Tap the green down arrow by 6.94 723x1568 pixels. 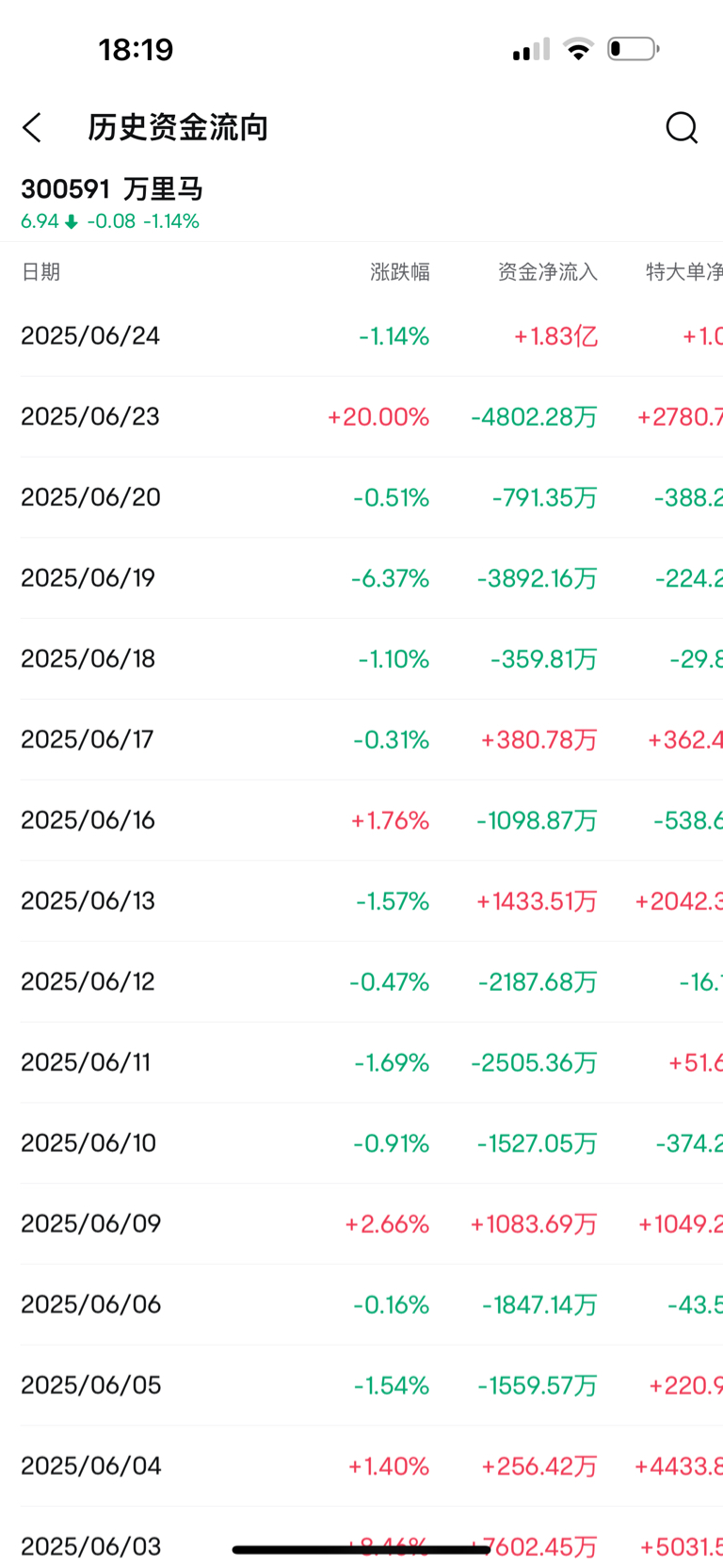72,221
